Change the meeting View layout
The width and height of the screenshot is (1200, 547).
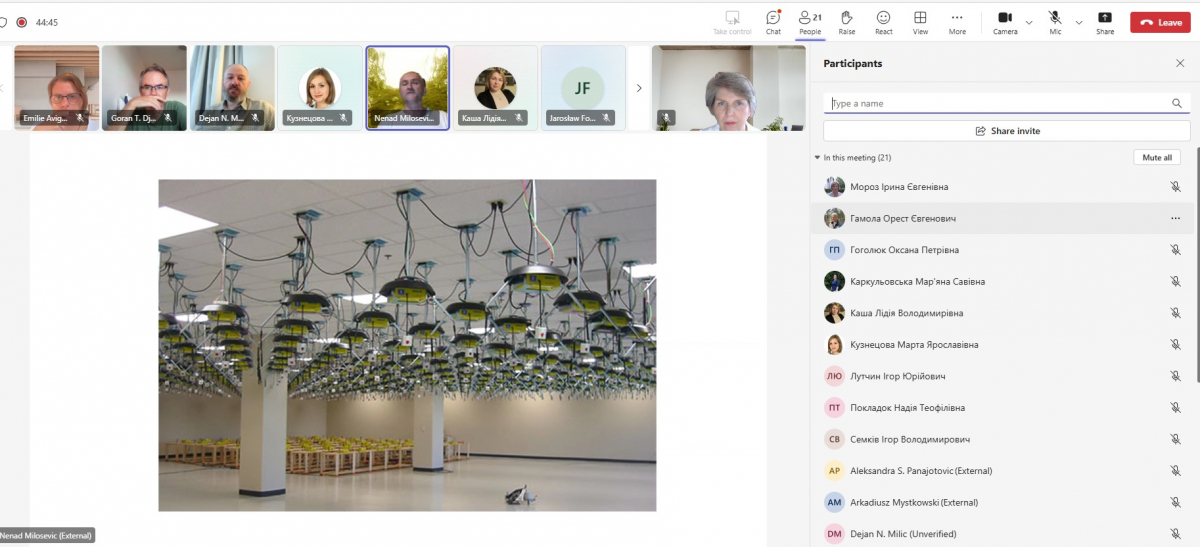coord(920,21)
